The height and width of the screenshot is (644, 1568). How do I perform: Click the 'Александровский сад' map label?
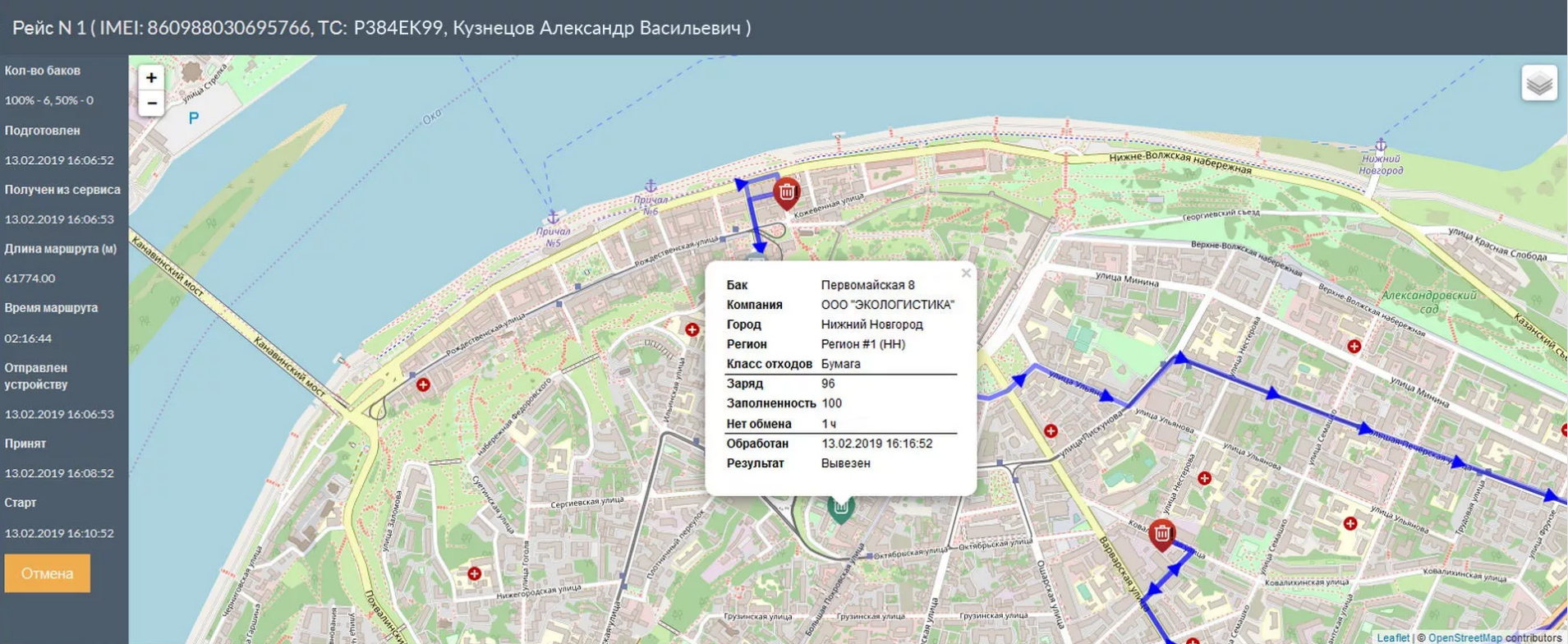tap(1429, 302)
